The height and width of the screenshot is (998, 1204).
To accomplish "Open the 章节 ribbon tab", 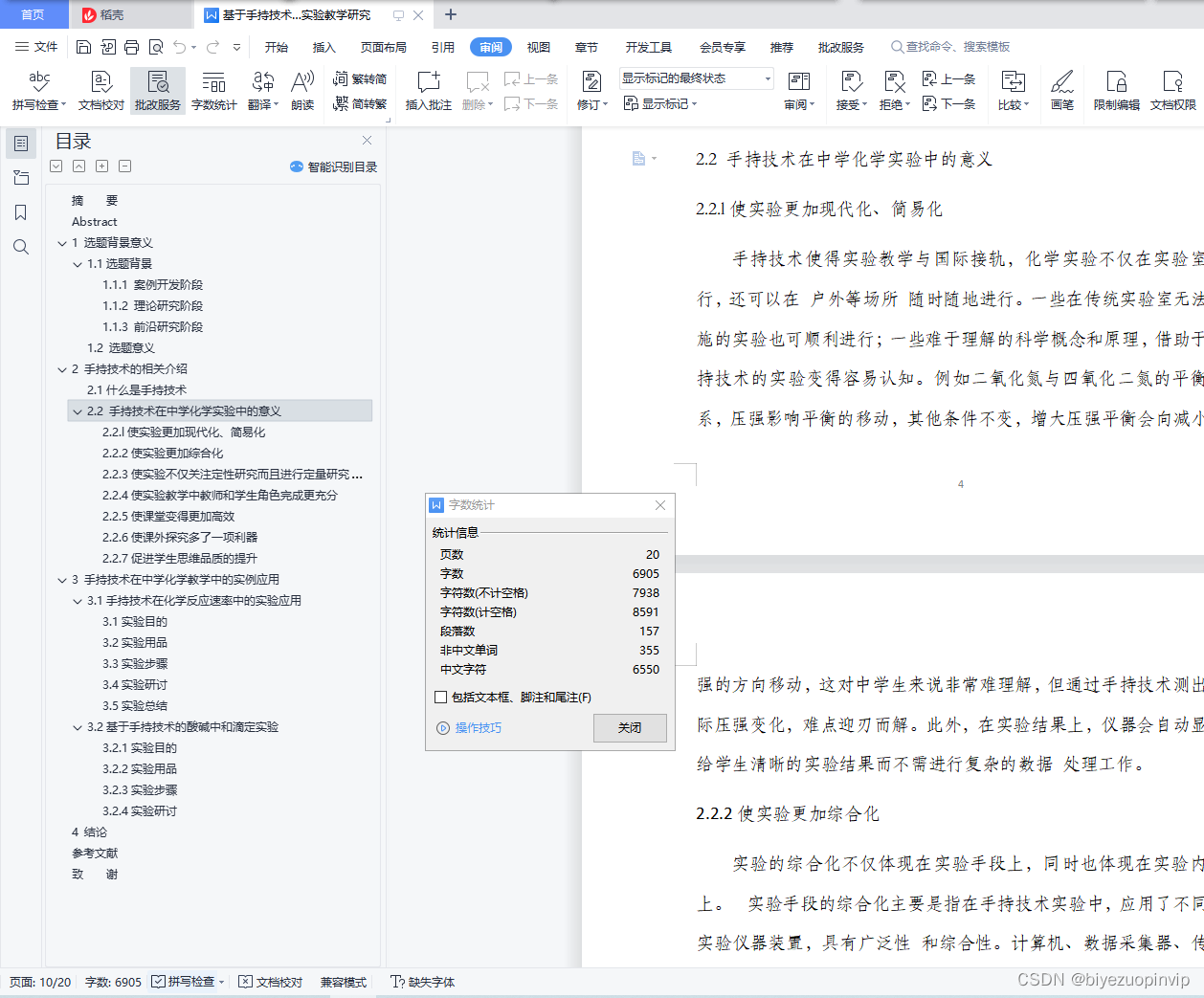I will [587, 47].
